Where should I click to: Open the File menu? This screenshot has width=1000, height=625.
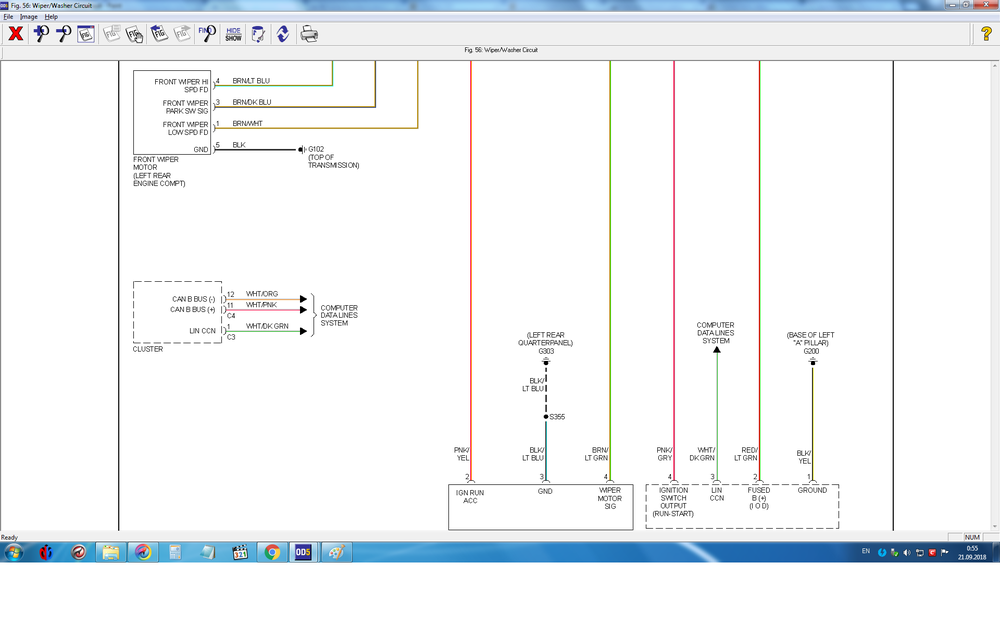pos(8,17)
